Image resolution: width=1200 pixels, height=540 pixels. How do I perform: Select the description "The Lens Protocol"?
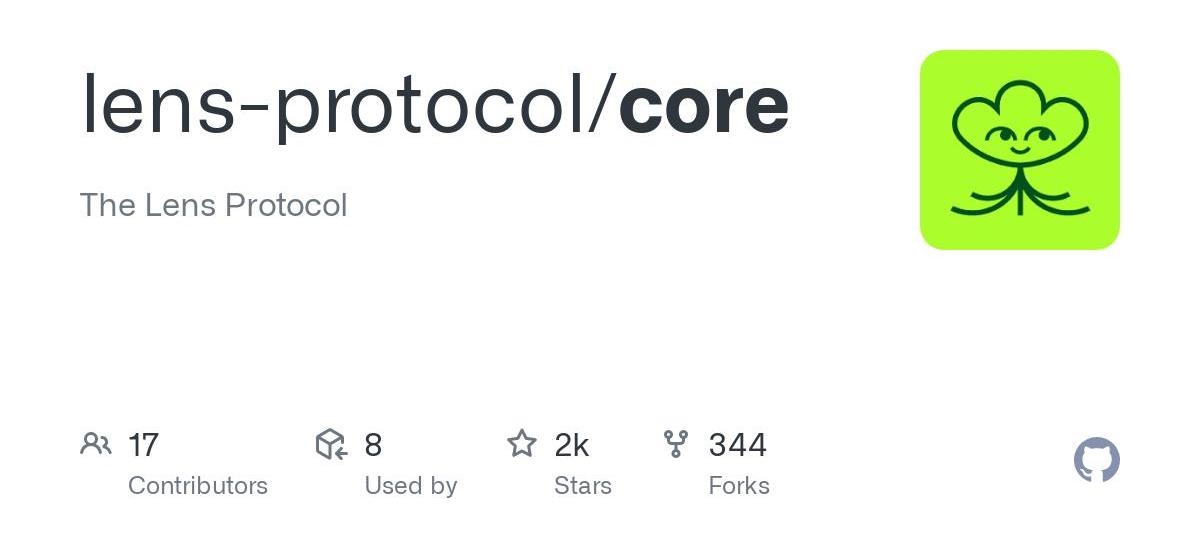(x=213, y=205)
